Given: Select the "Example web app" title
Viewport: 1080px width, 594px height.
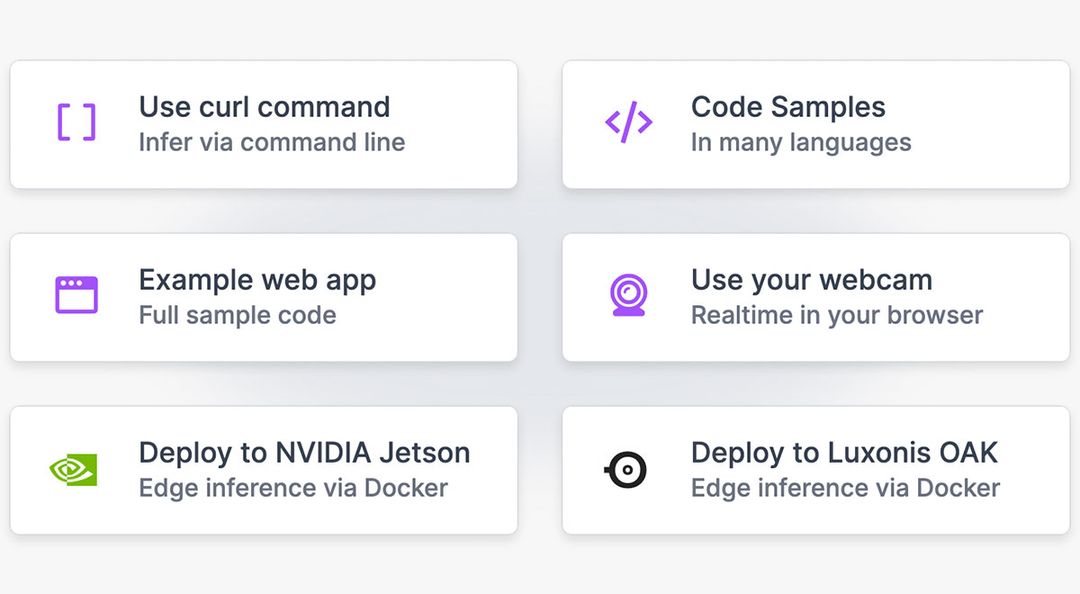Looking at the screenshot, I should [x=257, y=280].
